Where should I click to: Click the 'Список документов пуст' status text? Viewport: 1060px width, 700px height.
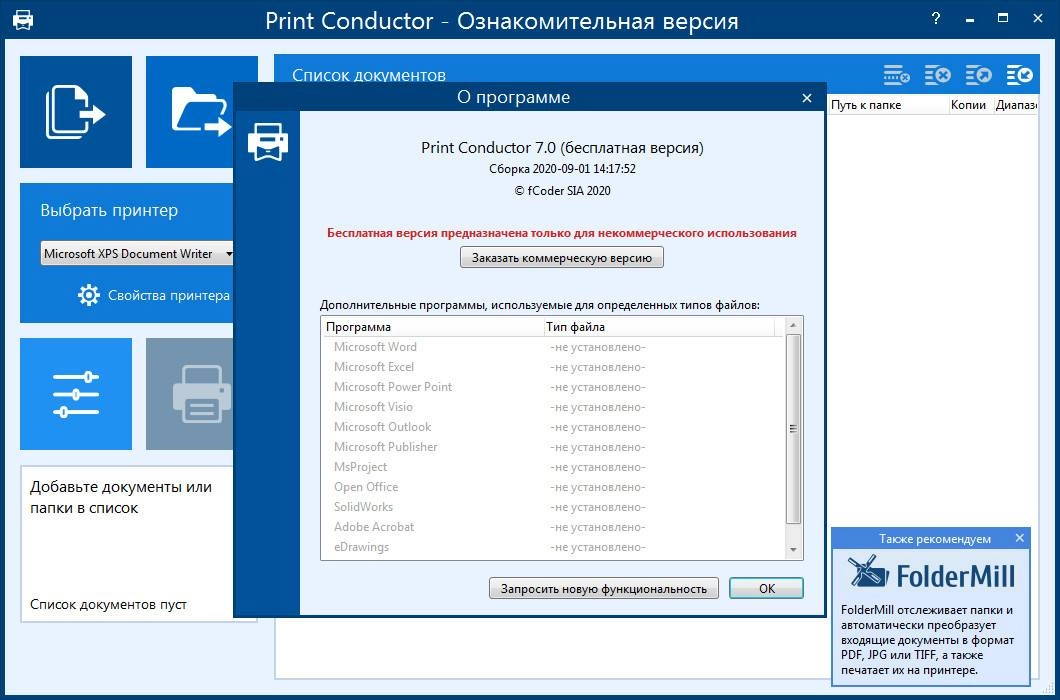pyautogui.click(x=108, y=605)
